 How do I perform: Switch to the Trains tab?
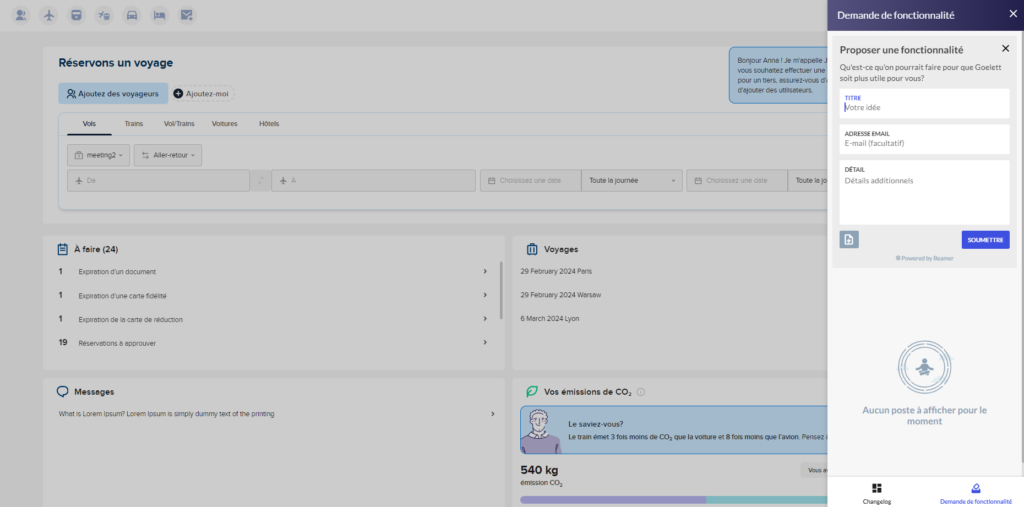click(133, 124)
